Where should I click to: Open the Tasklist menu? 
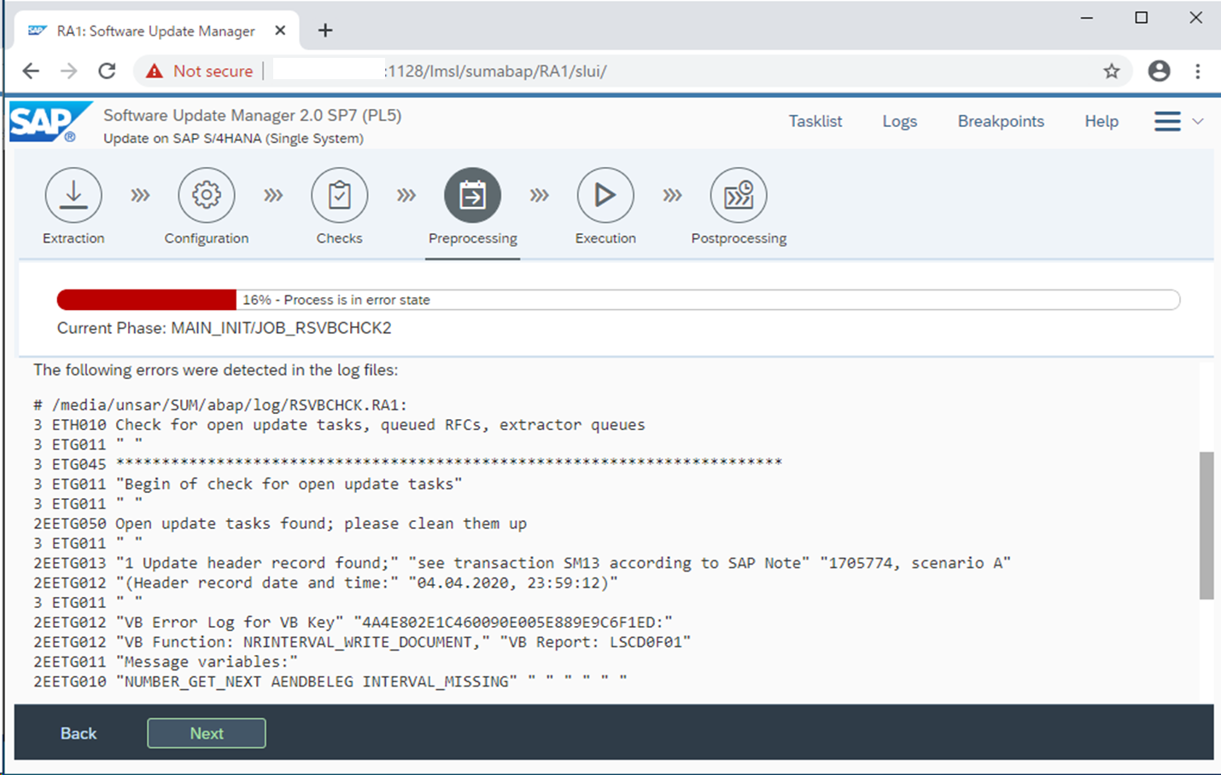(x=815, y=121)
